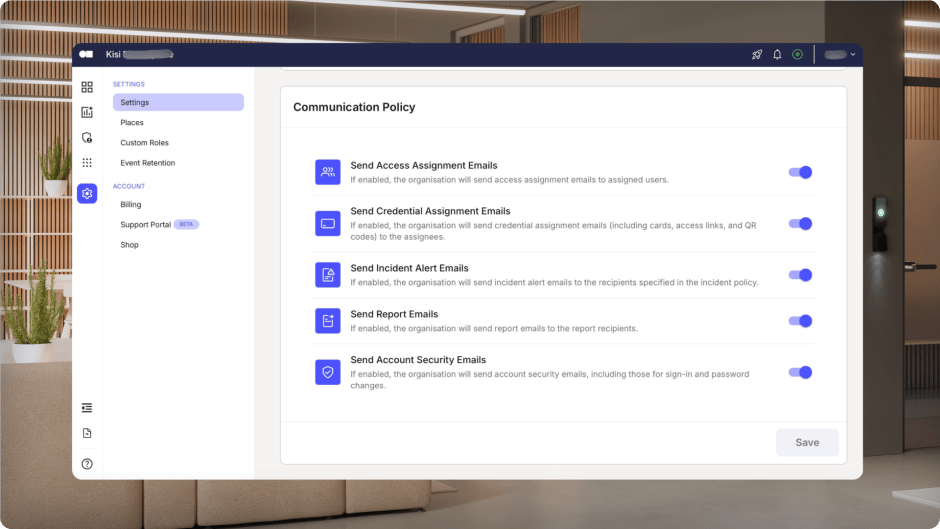Collapse the sidebar menu icon
The image size is (940, 529).
[87, 408]
